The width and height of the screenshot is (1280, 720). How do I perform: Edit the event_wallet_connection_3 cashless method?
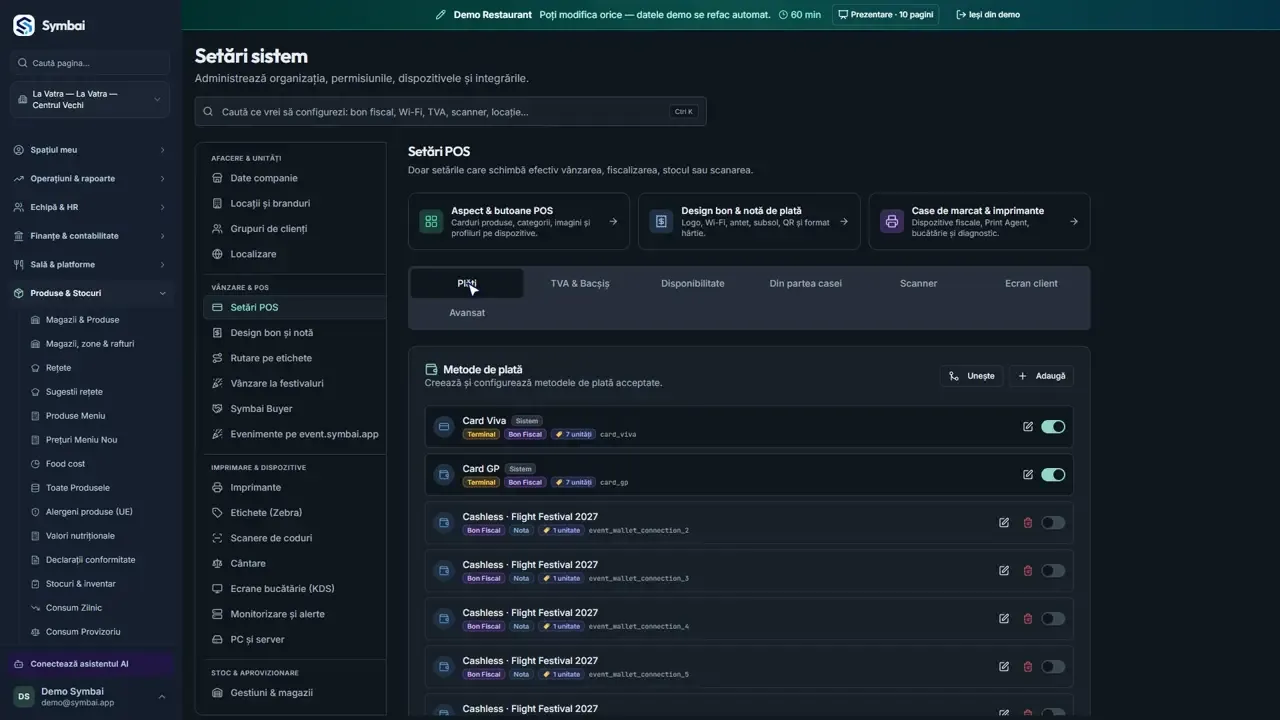[1004, 571]
